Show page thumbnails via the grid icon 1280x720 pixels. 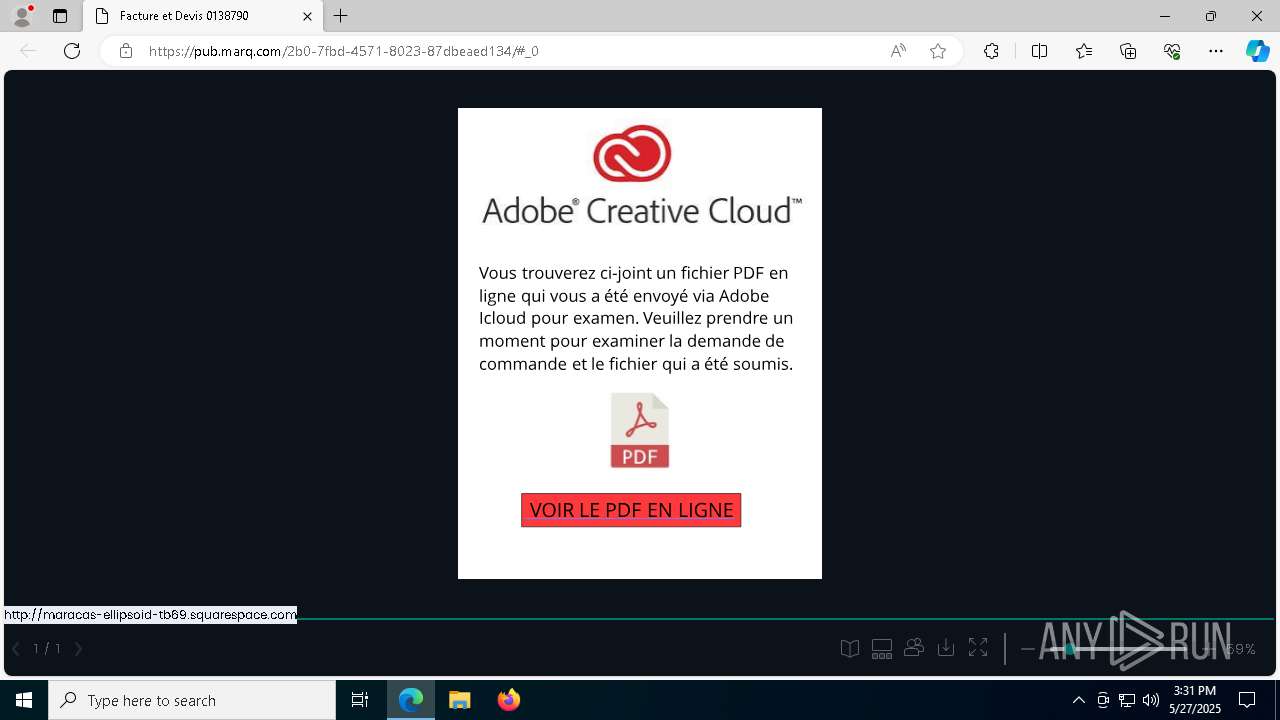[882, 649]
